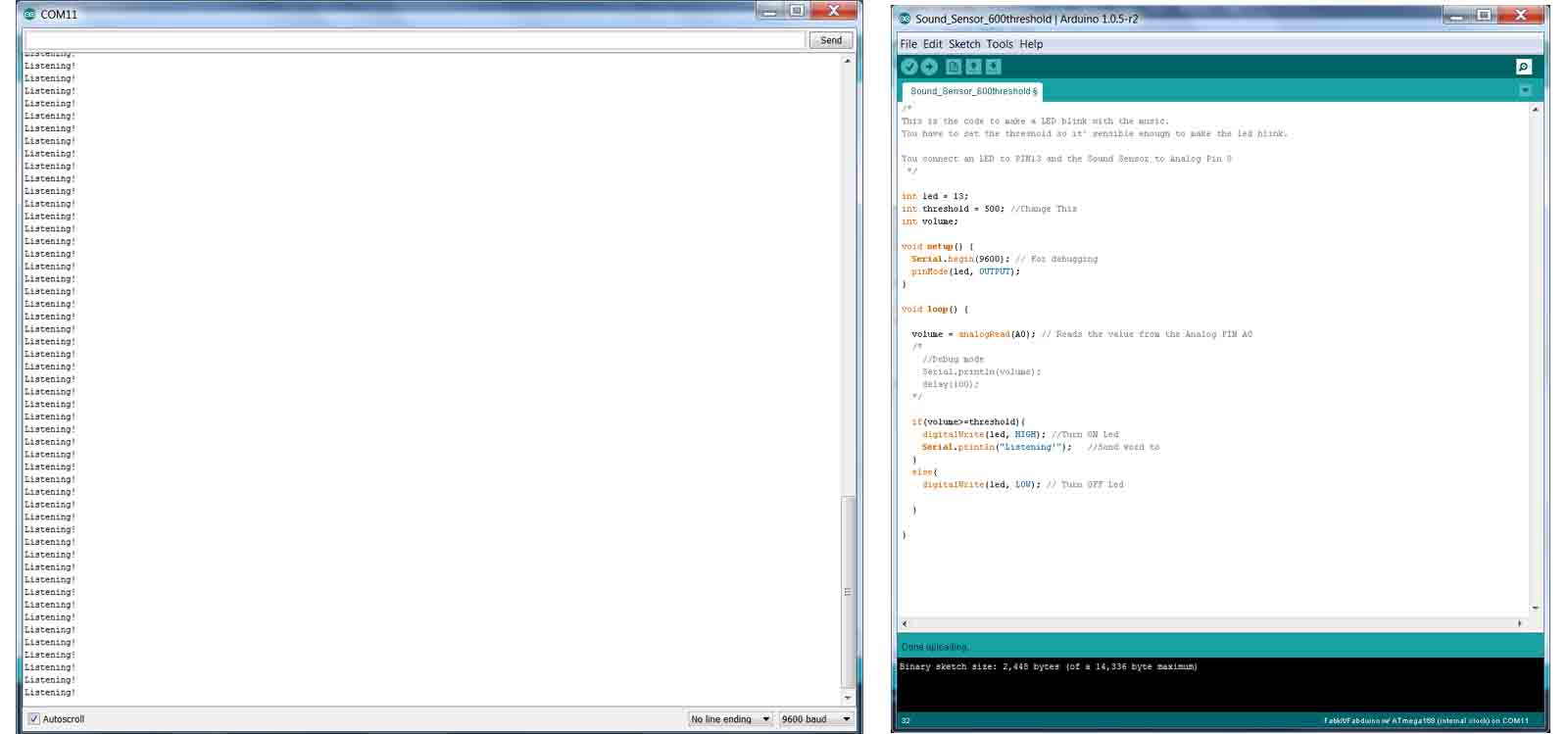Screen dimensions: 1568x734
Task: Click the 'You connect an LED to PIN13' comment line
Action: click(1066, 159)
